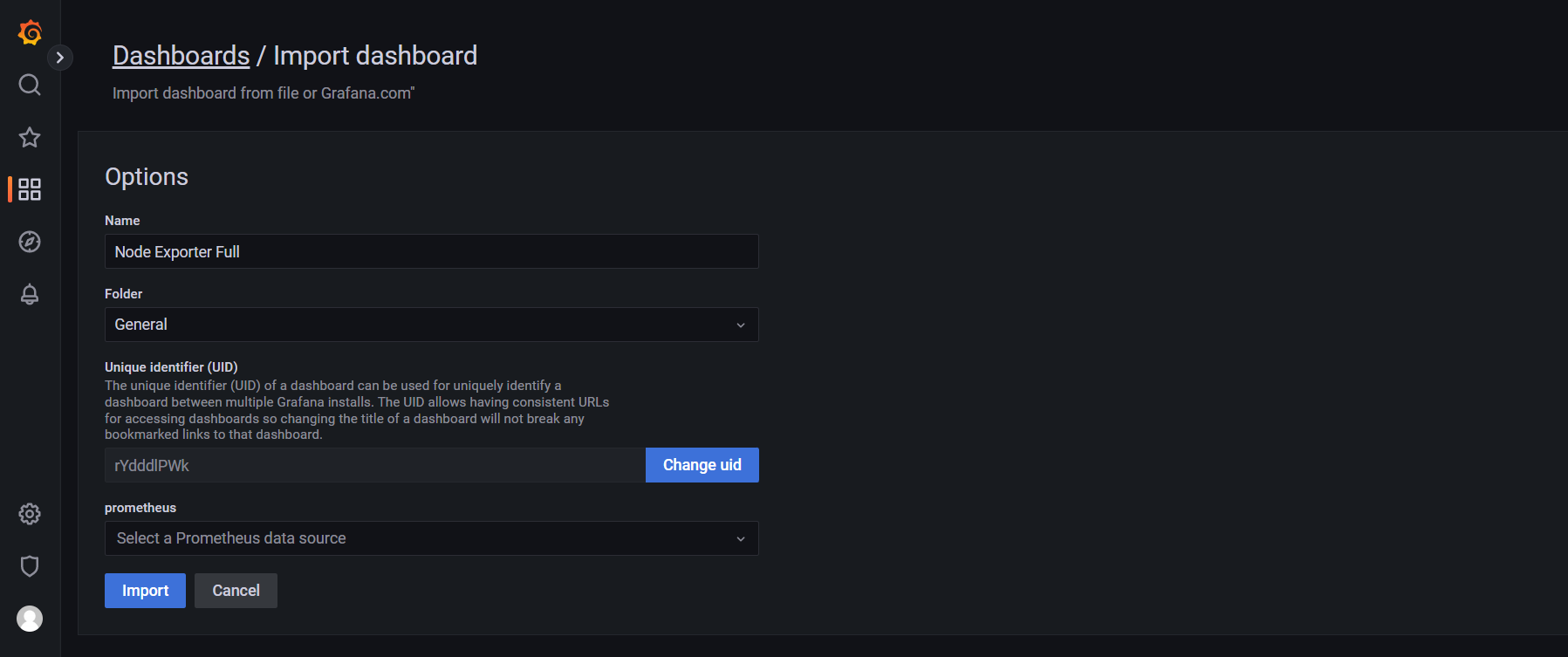Open the Explore compass icon
Image resolution: width=1568 pixels, height=657 pixels.
point(30,242)
